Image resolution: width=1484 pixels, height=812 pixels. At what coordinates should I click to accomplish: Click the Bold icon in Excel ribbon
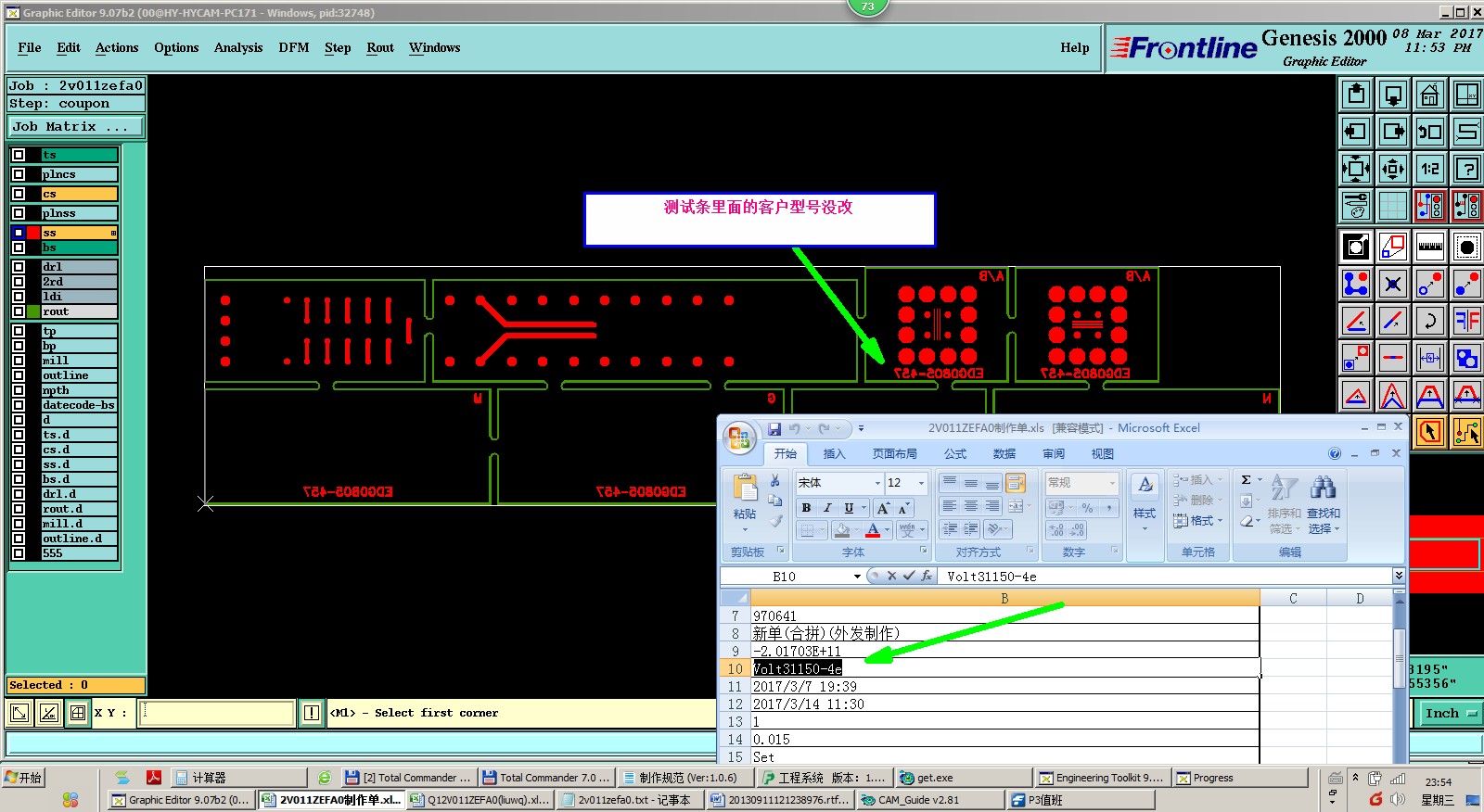[x=806, y=508]
